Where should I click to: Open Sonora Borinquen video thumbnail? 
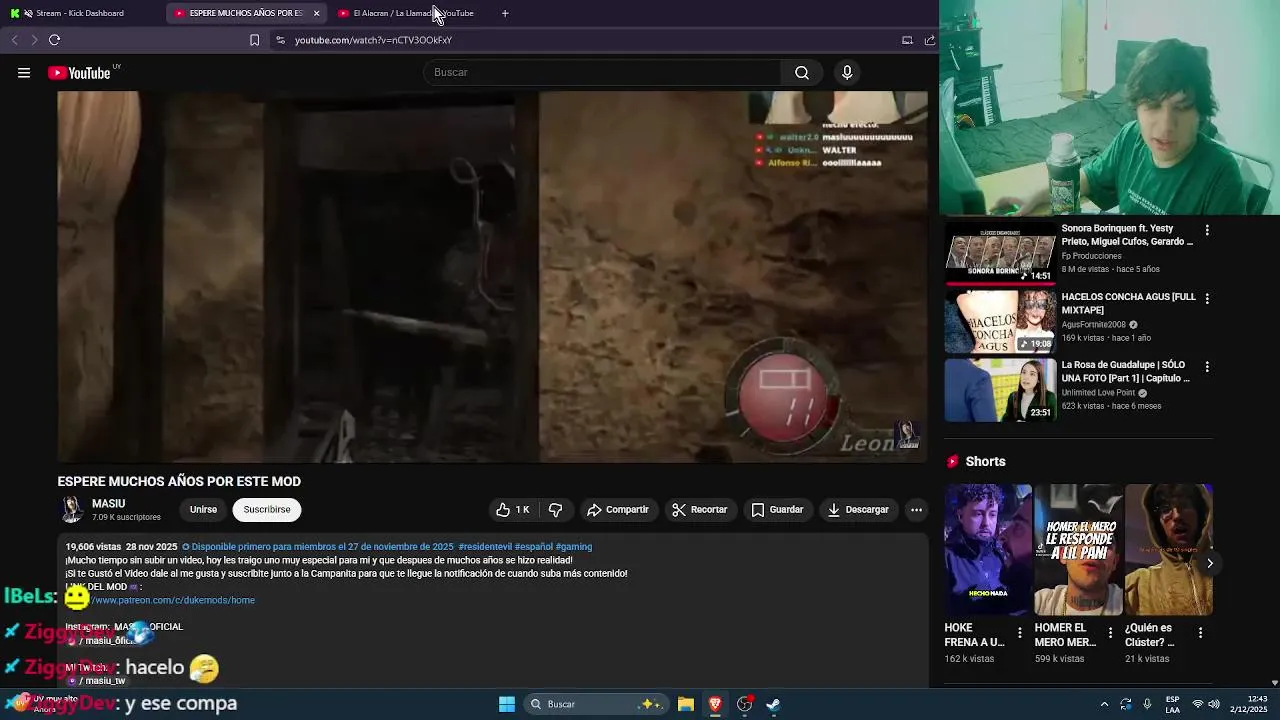(x=1000, y=254)
